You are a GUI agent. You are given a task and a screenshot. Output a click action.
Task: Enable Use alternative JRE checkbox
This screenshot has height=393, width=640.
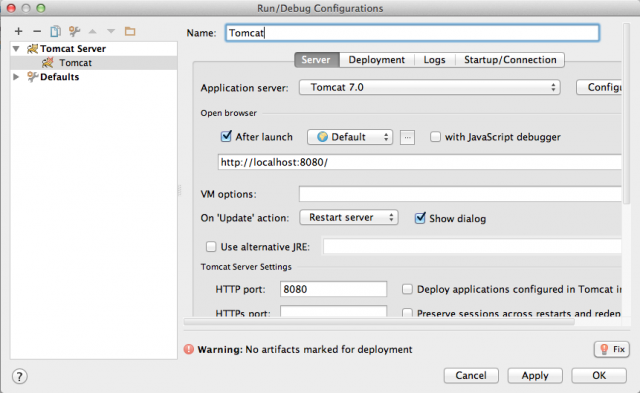pyautogui.click(x=211, y=246)
